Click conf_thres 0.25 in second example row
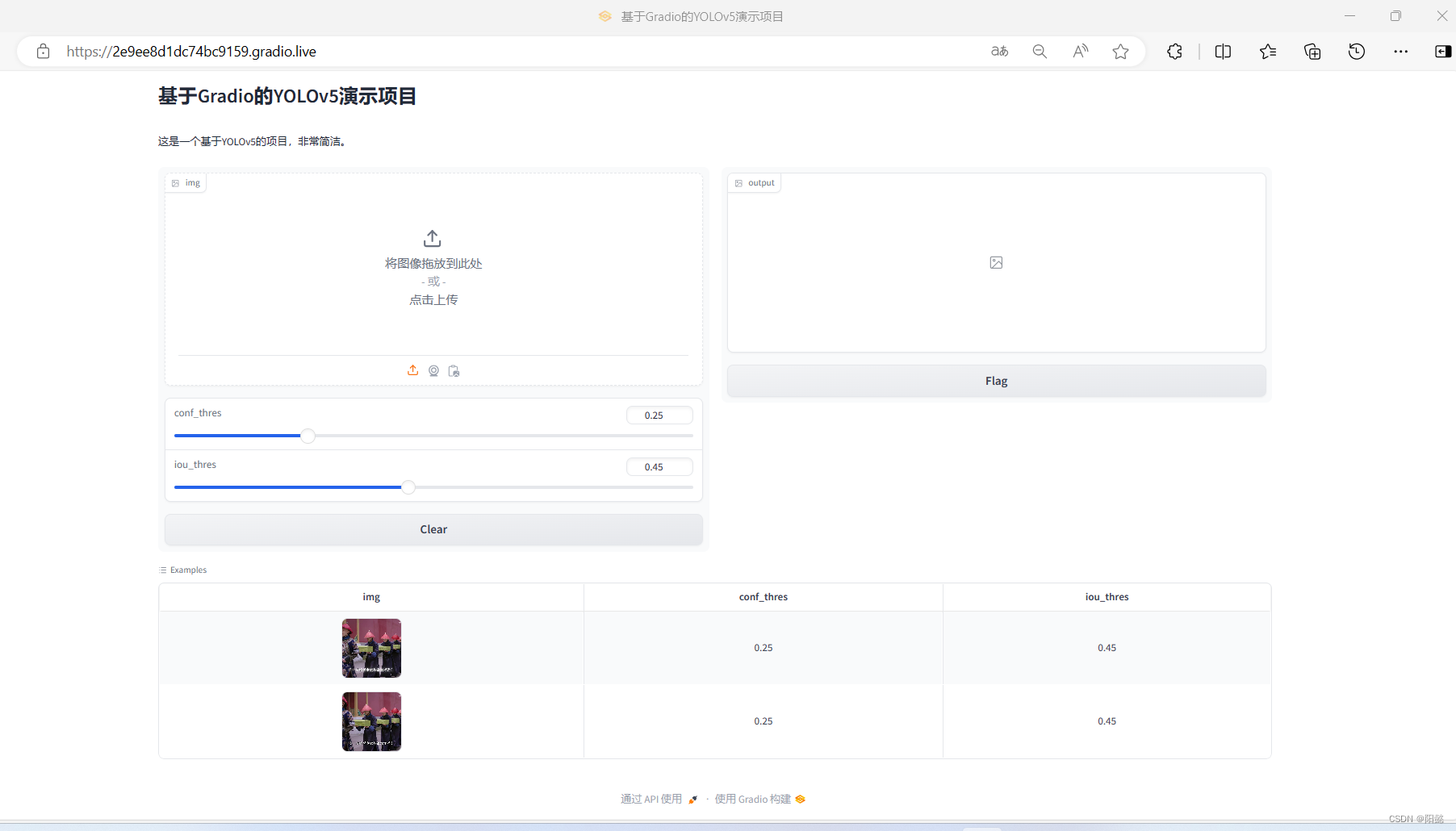 point(764,721)
